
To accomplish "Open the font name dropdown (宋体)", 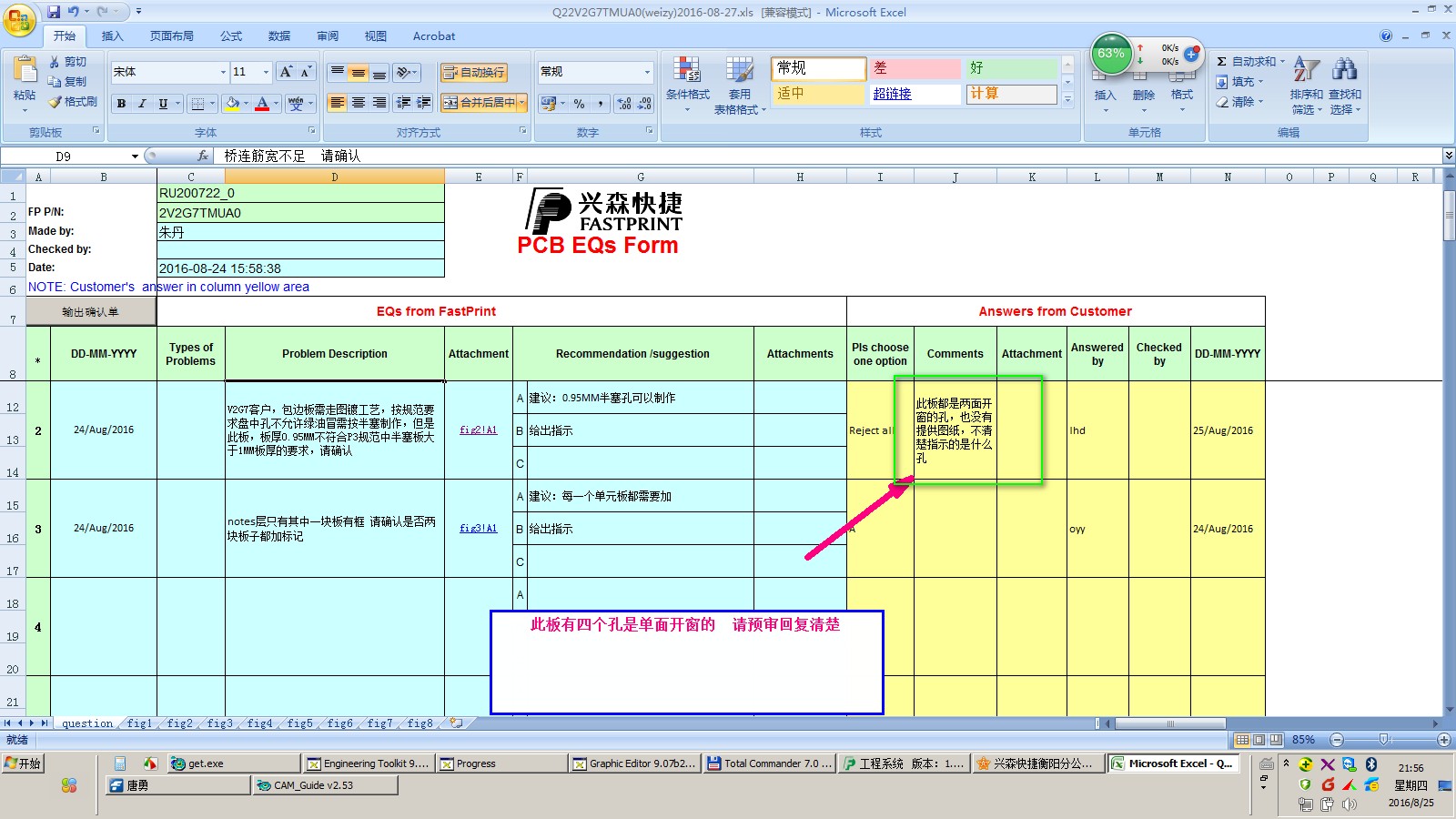I will click(223, 72).
